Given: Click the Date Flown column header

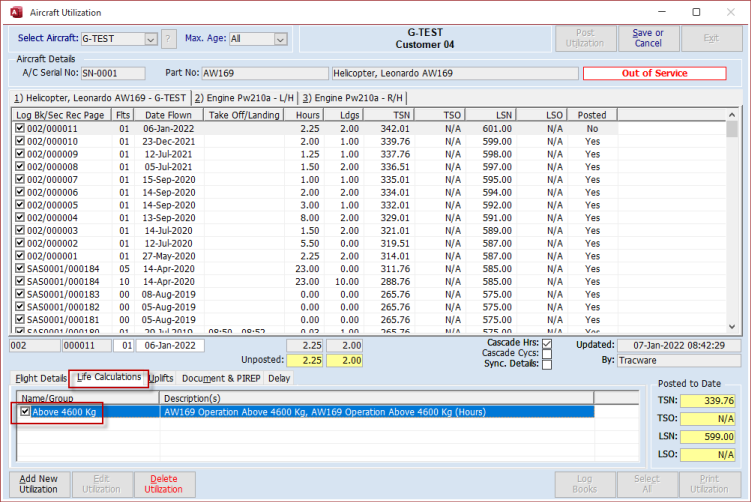Looking at the screenshot, I should coord(169,115).
